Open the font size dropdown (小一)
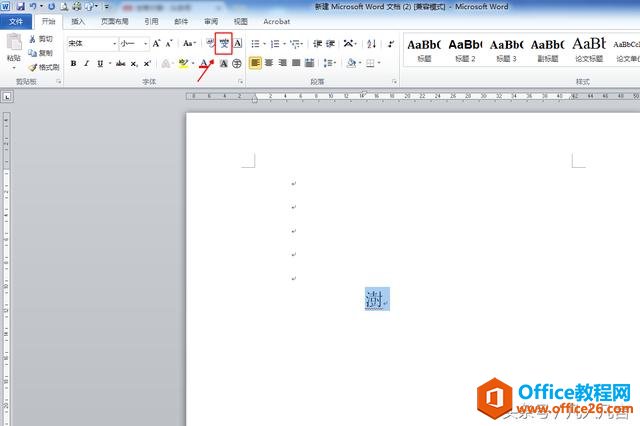Image resolution: width=640 pixels, height=426 pixels. (x=146, y=44)
